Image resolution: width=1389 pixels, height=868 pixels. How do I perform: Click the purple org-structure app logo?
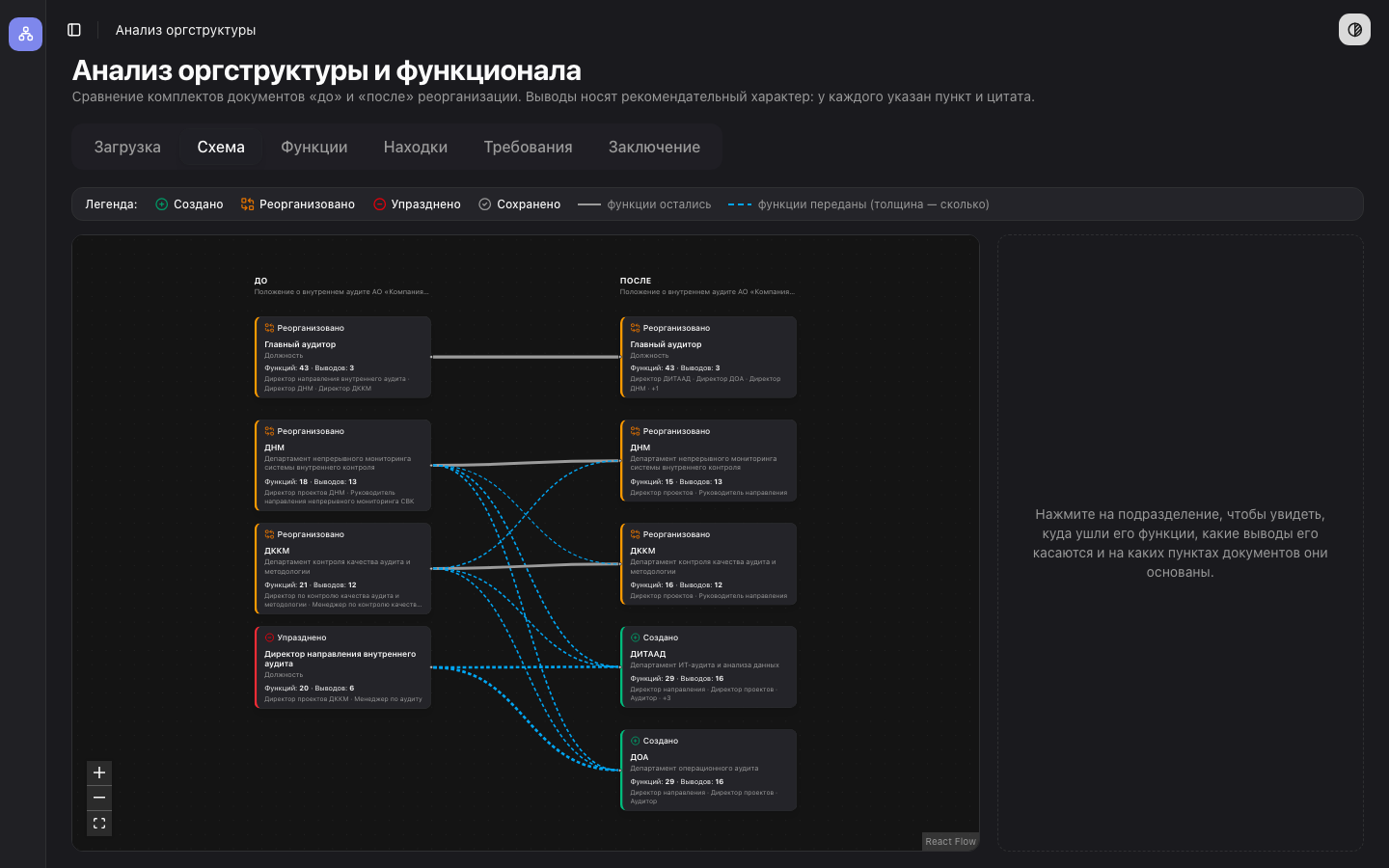[25, 34]
